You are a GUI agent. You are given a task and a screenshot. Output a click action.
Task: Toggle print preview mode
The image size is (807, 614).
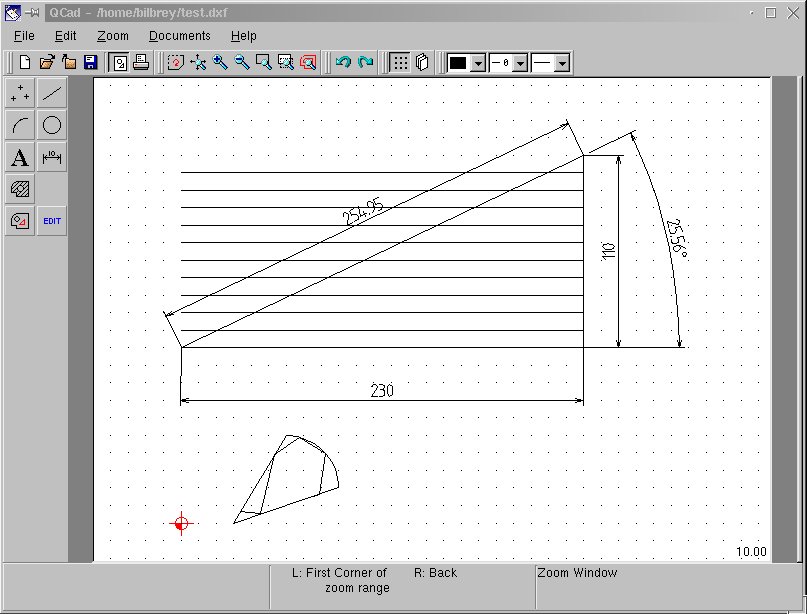tap(119, 62)
